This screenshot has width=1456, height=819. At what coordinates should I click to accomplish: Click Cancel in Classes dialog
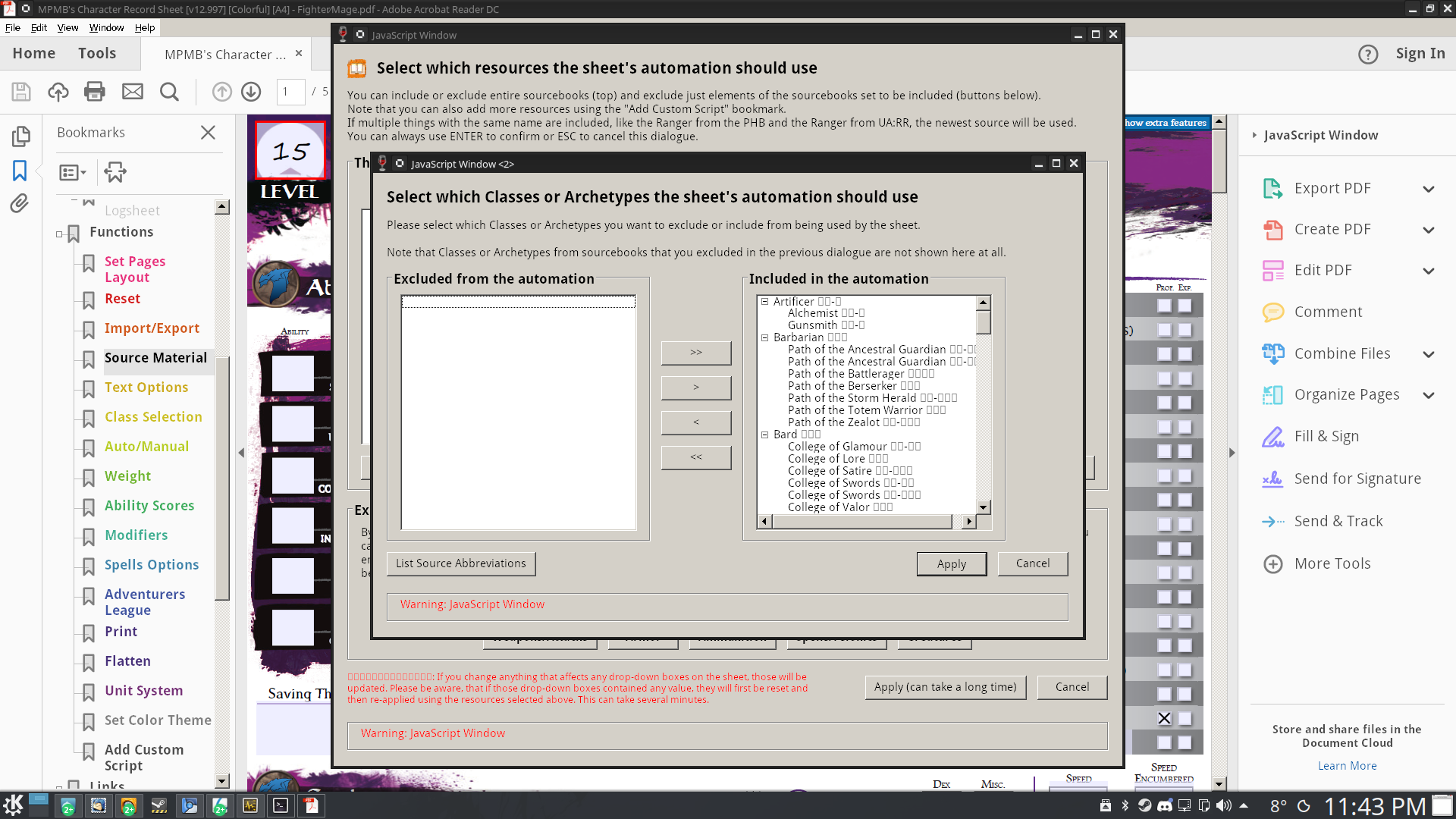[1033, 563]
